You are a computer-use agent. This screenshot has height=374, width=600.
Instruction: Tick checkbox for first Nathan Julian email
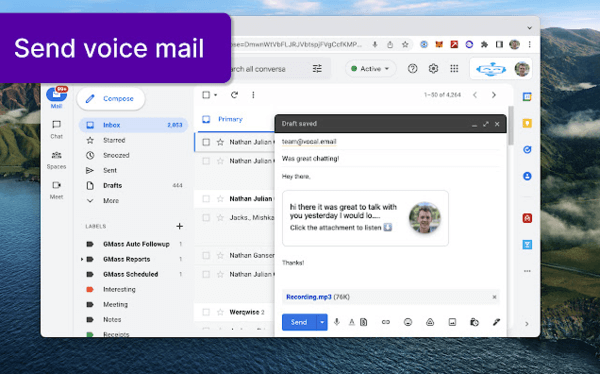pyautogui.click(x=206, y=142)
